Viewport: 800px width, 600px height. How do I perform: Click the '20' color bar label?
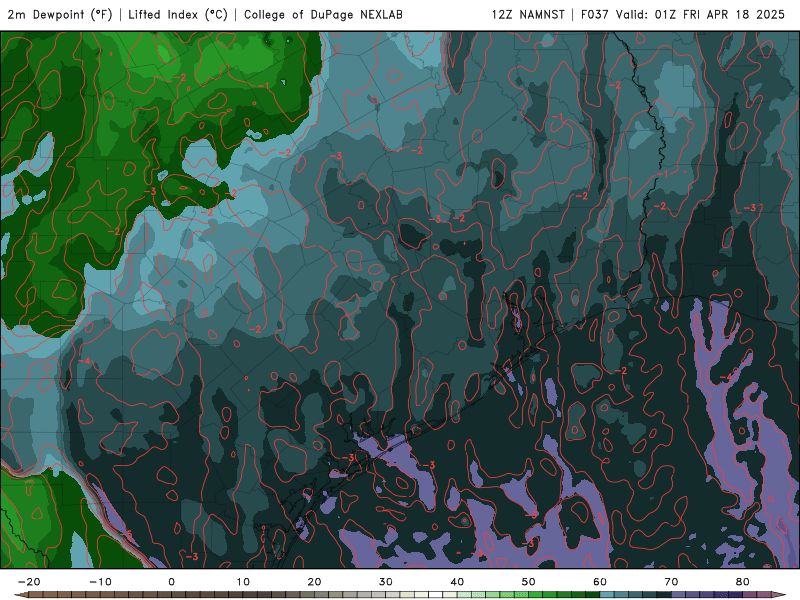314,582
